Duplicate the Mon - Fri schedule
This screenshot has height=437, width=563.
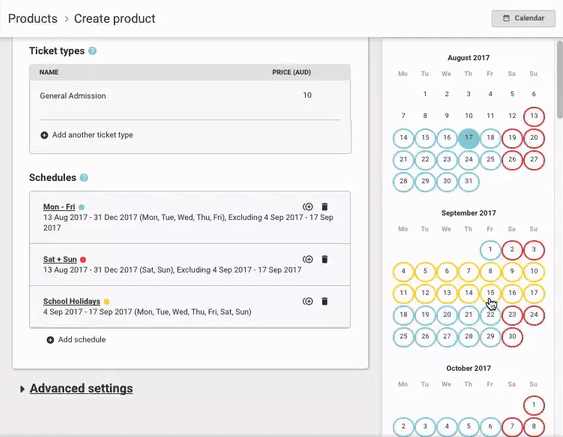click(308, 207)
